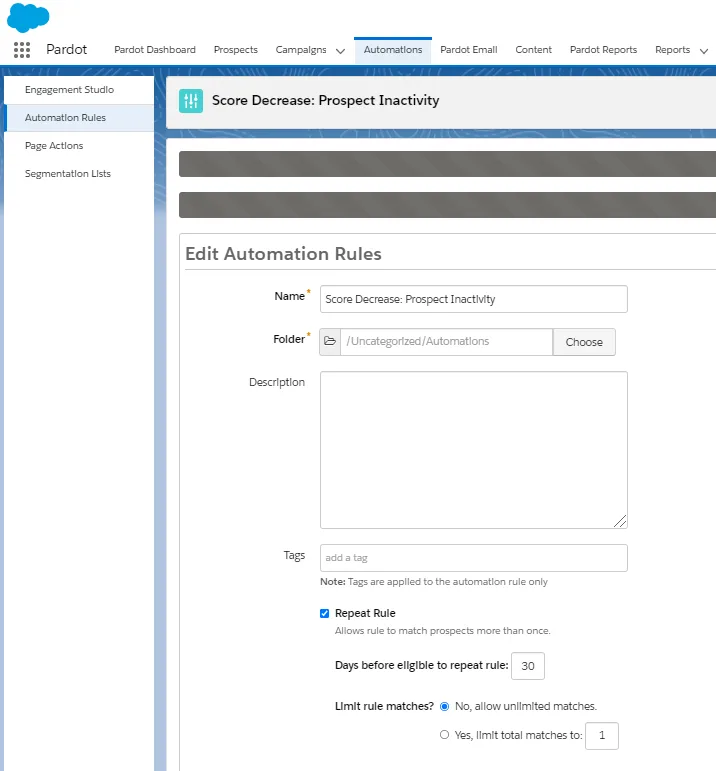
Task: Click the Salesforce cloud logo
Action: pyautogui.click(x=28, y=17)
